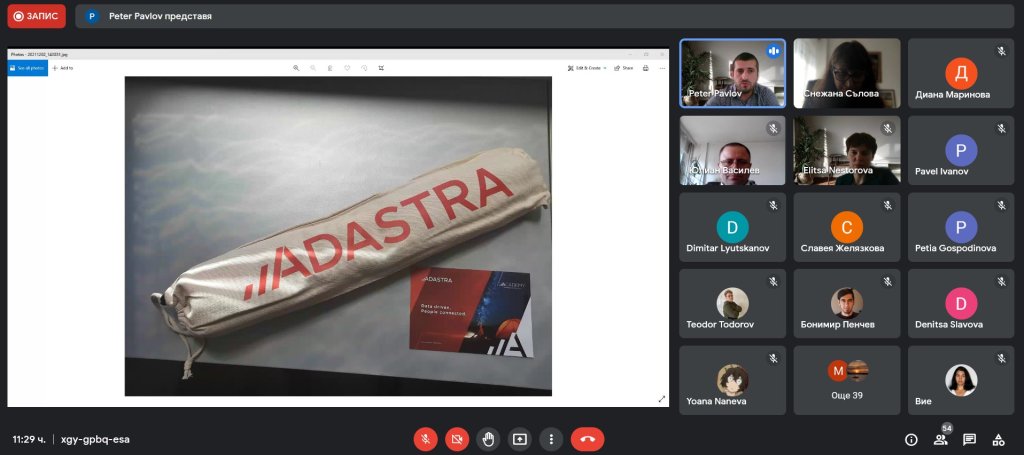Click Add to in Photos toolbar
The height and width of the screenshot is (455, 1024).
coord(63,68)
